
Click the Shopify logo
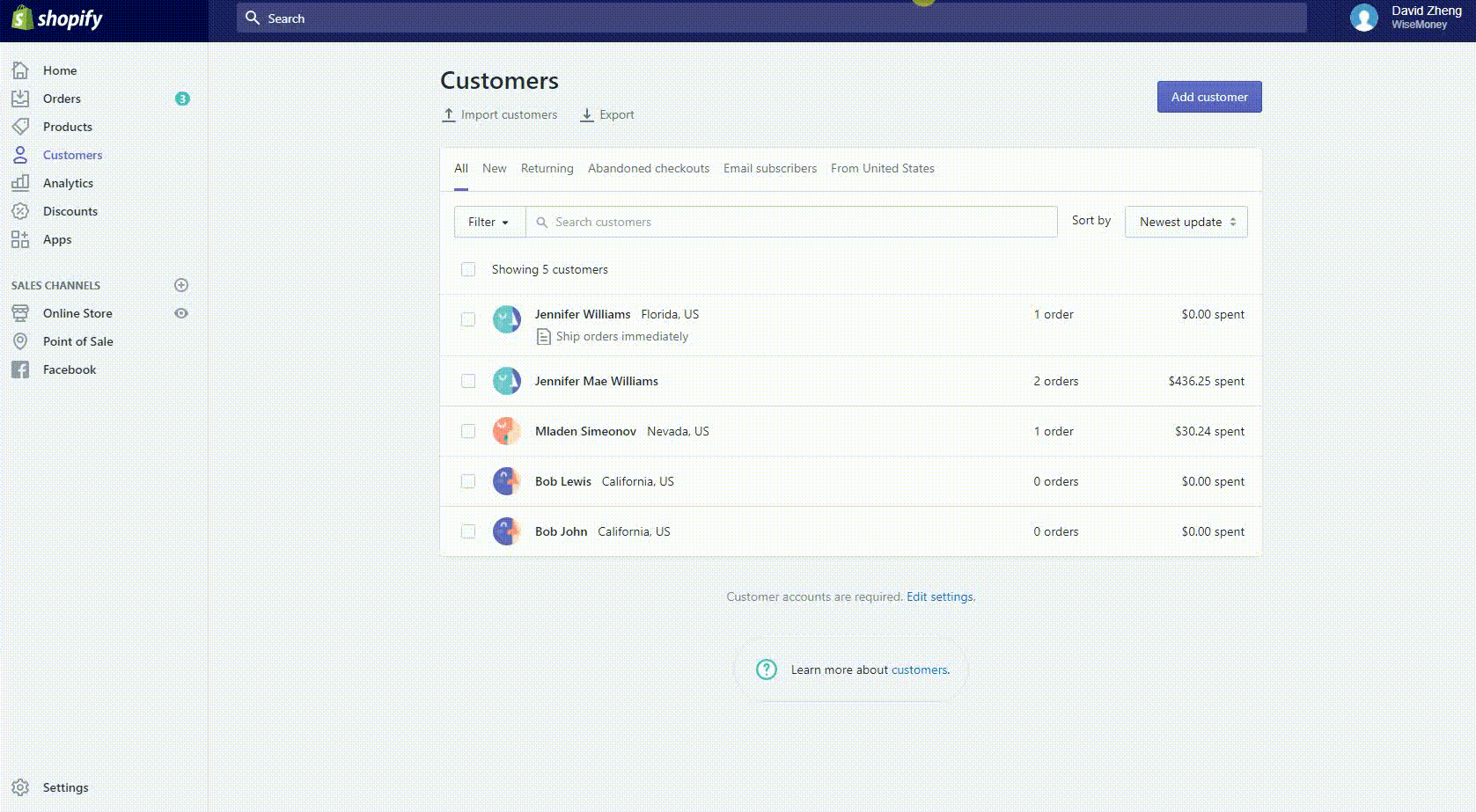point(56,18)
